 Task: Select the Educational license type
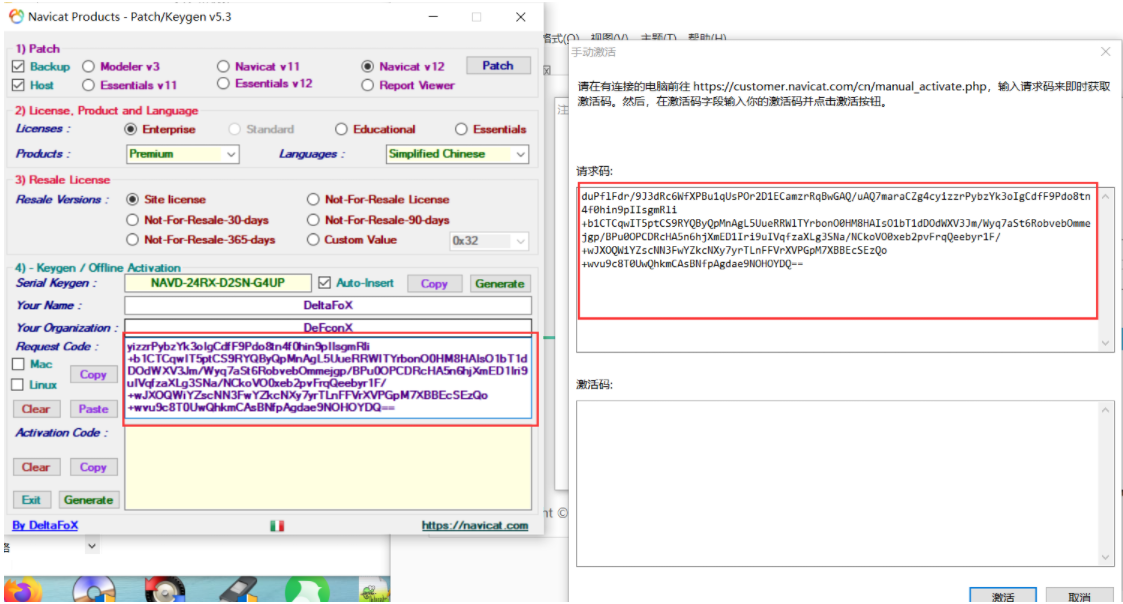341,130
